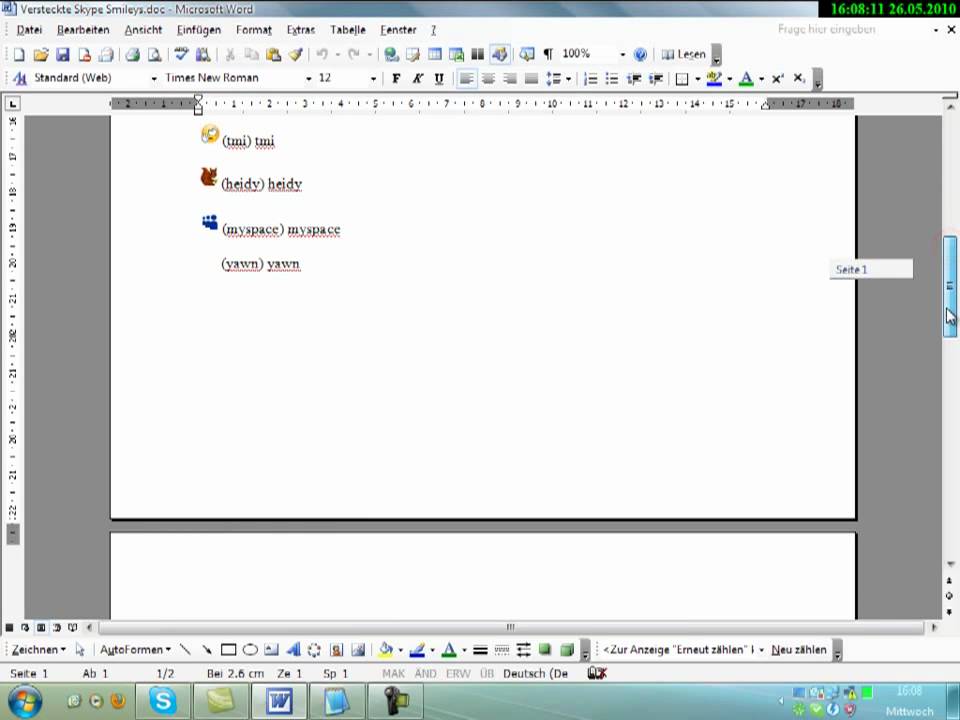Screen dimensions: 960x720
Task: Click the Windows Start orb
Action: [25, 702]
